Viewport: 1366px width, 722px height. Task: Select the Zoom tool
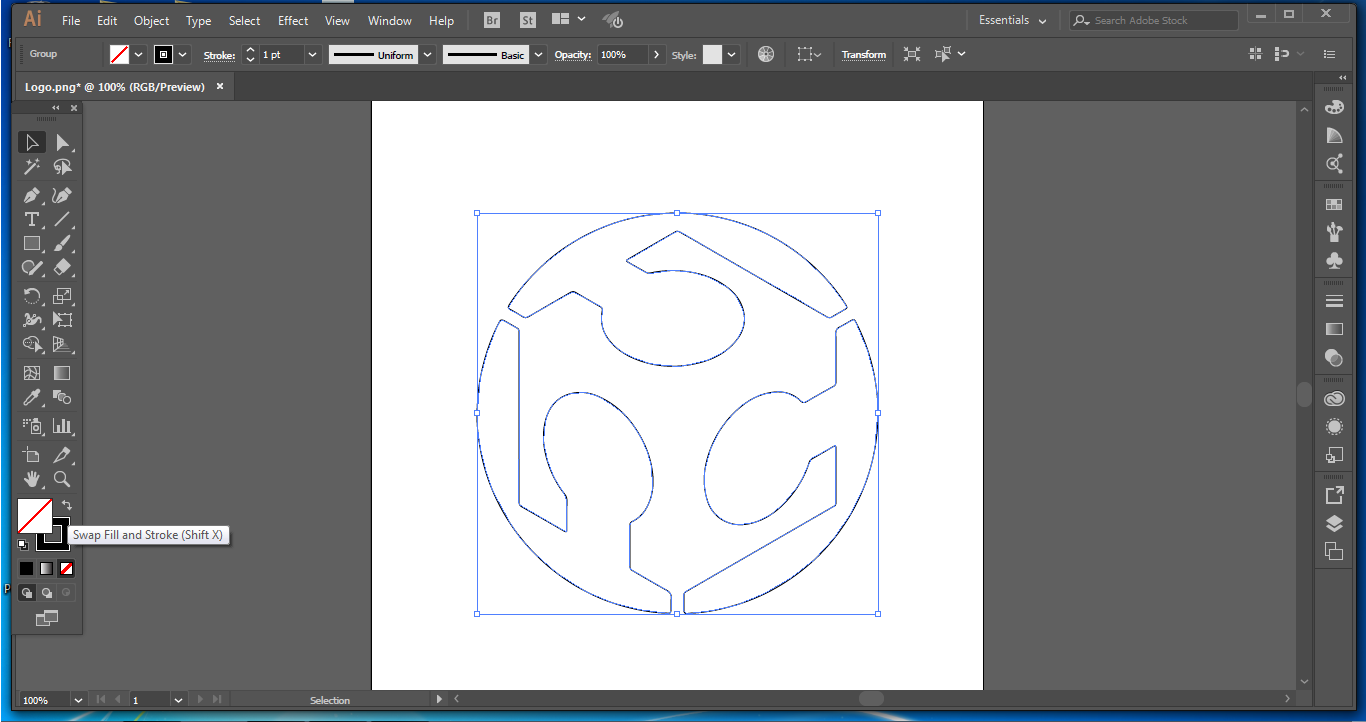(62, 479)
